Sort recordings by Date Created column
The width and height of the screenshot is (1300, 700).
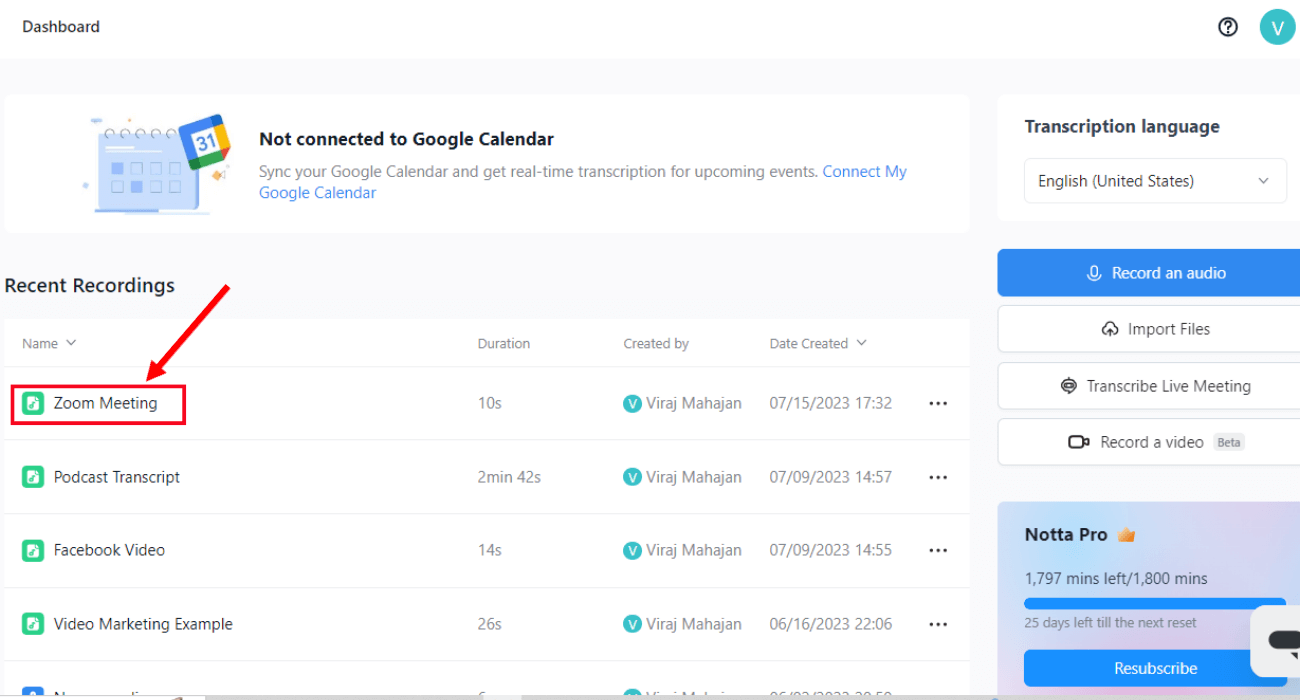[818, 343]
